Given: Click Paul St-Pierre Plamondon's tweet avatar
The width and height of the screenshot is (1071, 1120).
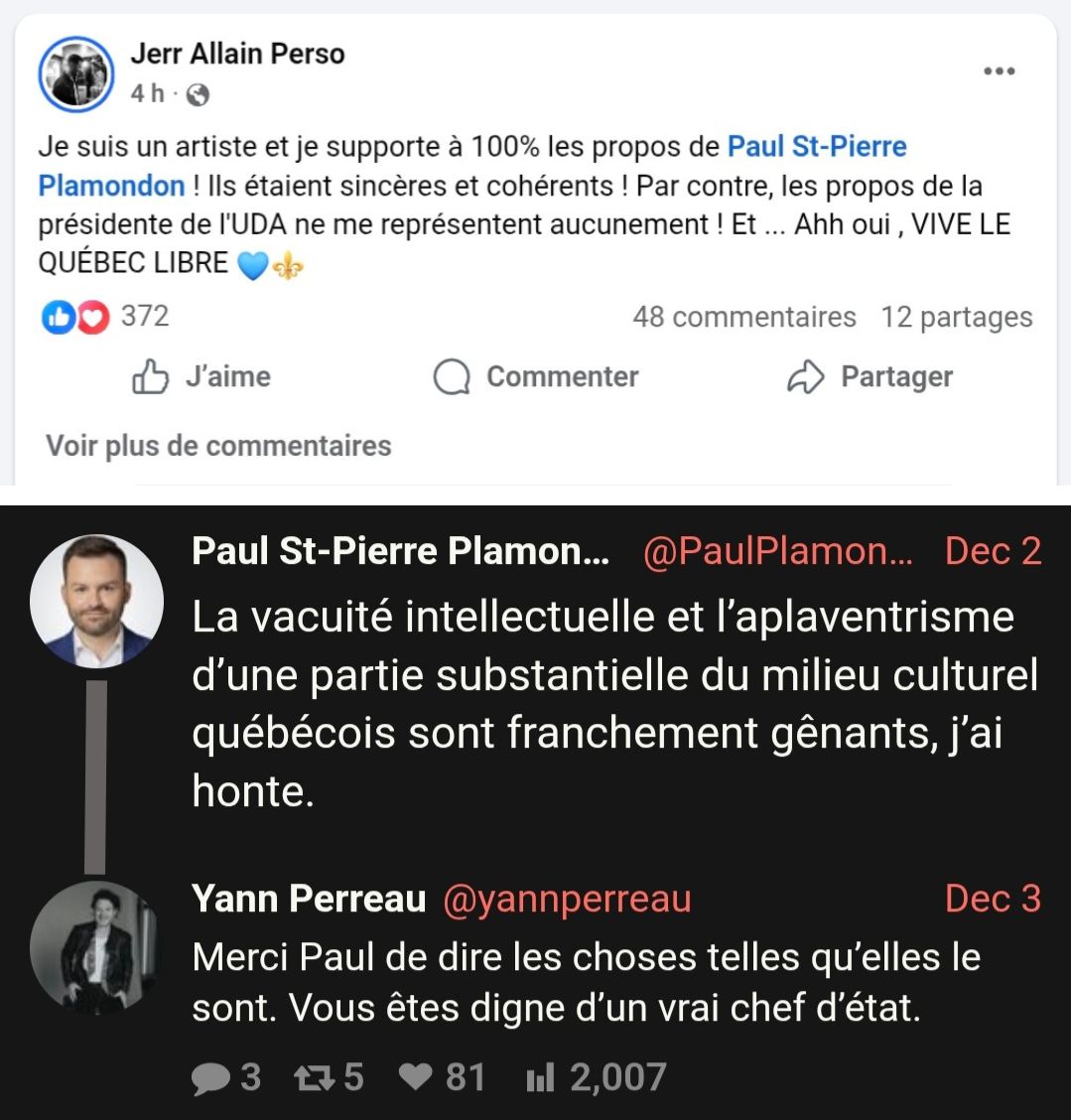Looking at the screenshot, I should (x=96, y=601).
